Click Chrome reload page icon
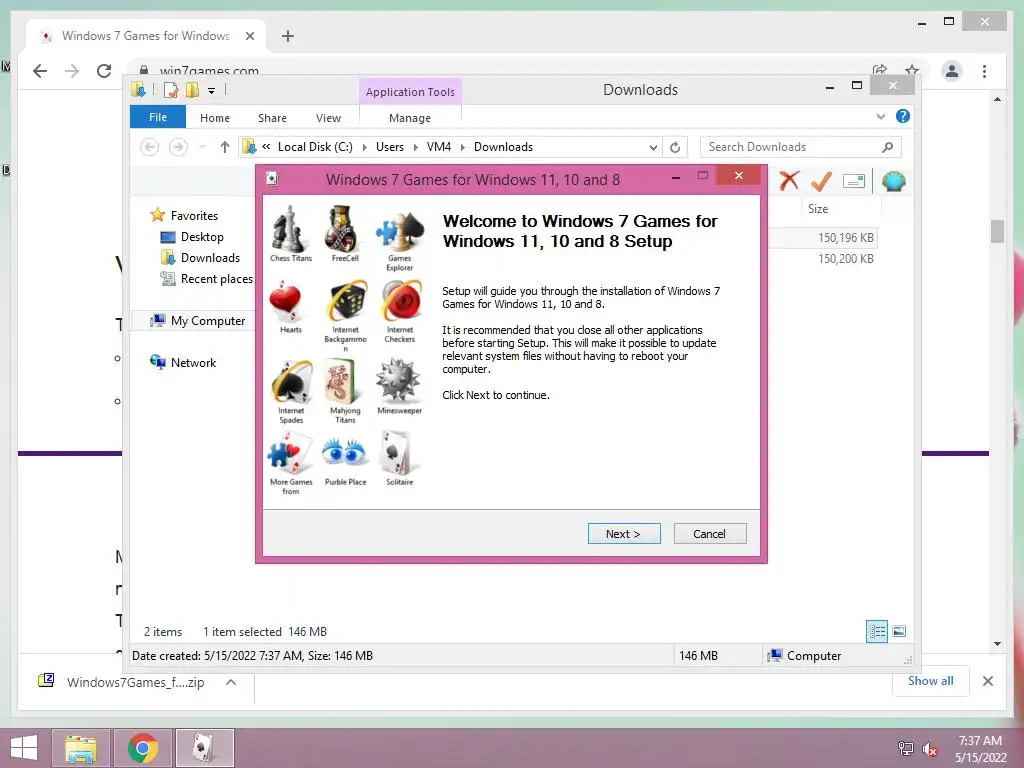The image size is (1024, 768). tap(104, 71)
